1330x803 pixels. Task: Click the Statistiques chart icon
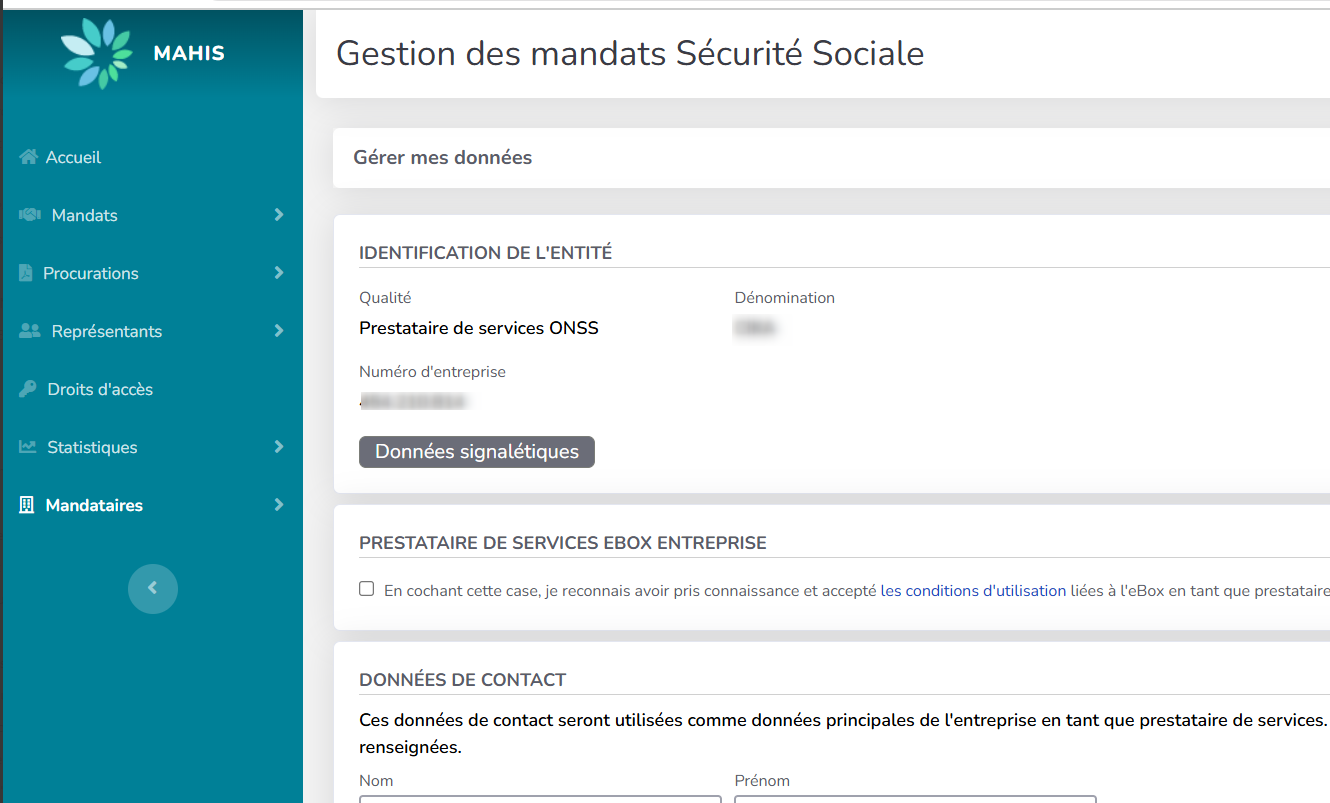(x=28, y=447)
